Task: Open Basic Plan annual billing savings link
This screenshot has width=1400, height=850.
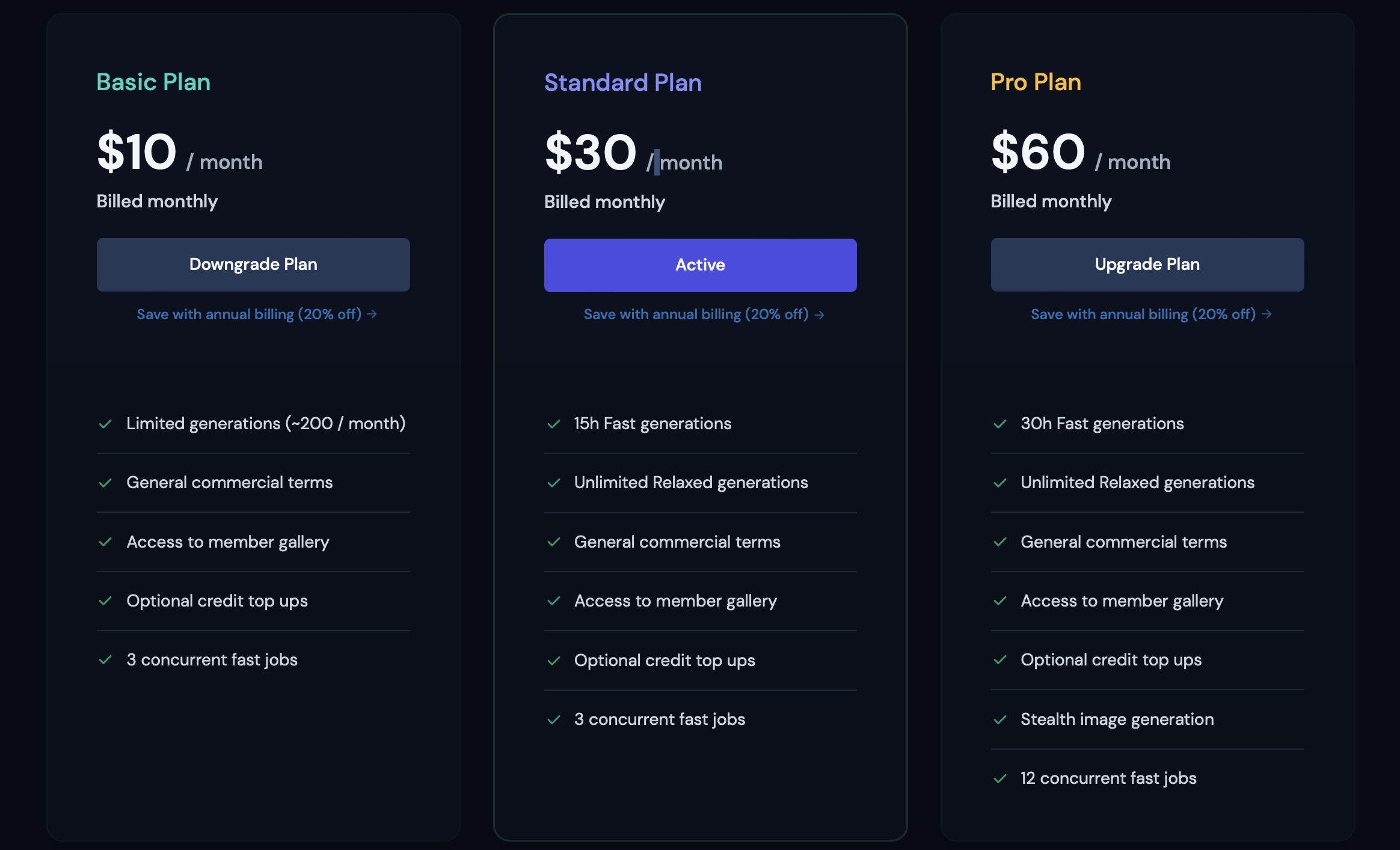Action: point(256,314)
